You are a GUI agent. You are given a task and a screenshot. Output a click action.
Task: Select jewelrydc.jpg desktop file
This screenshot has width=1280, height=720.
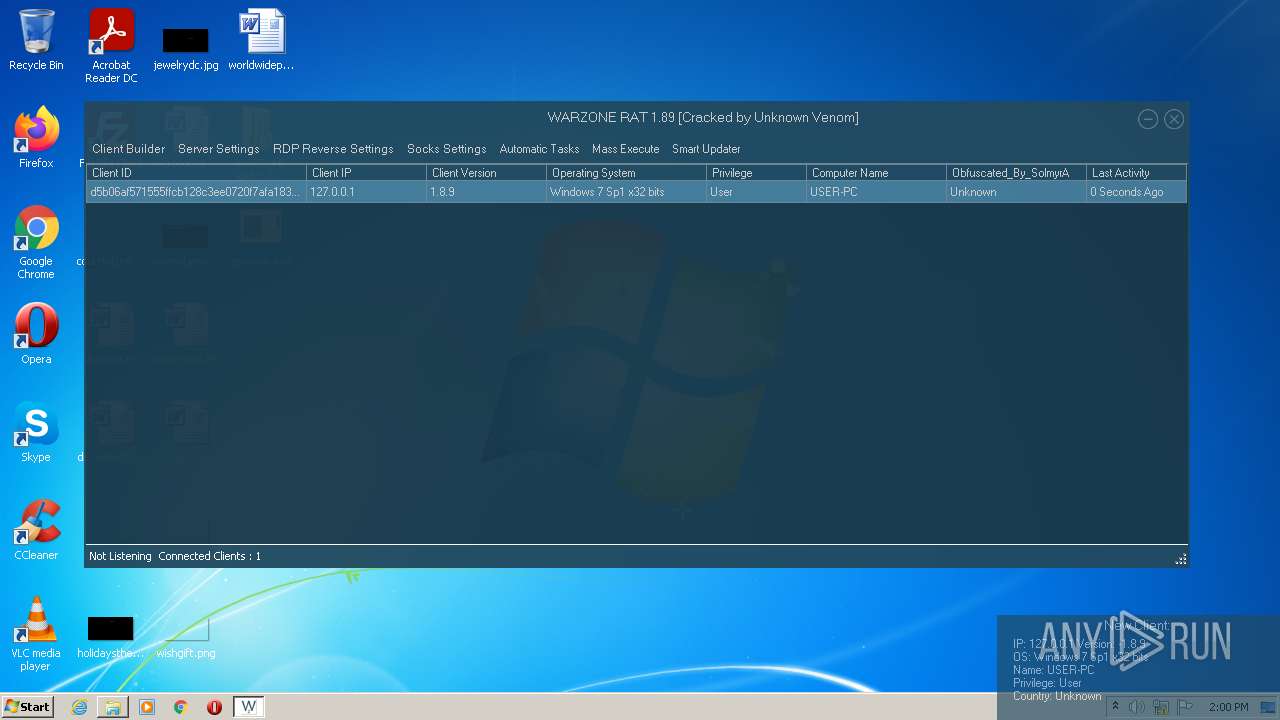[x=186, y=48]
